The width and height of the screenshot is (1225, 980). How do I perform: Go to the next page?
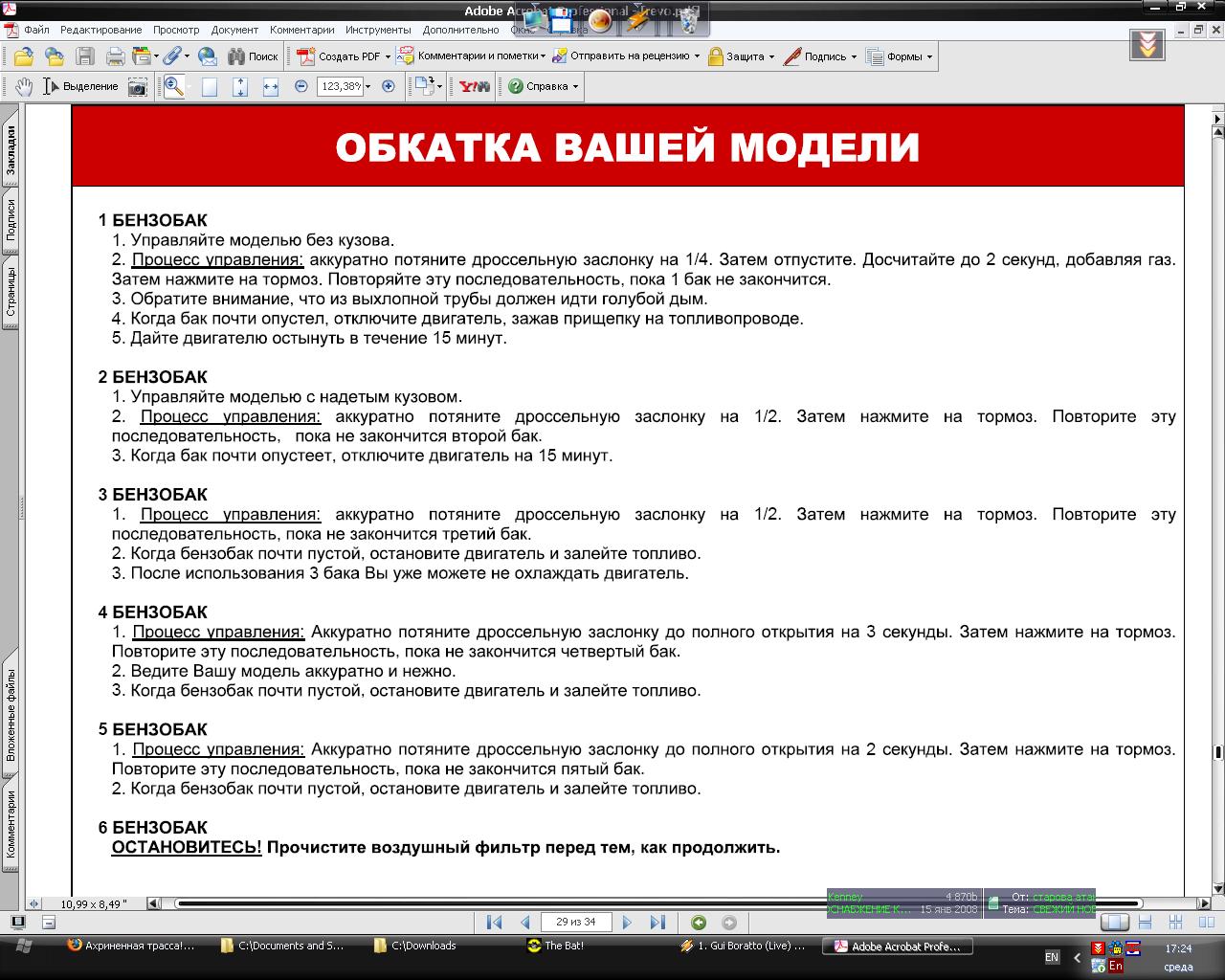[x=627, y=923]
